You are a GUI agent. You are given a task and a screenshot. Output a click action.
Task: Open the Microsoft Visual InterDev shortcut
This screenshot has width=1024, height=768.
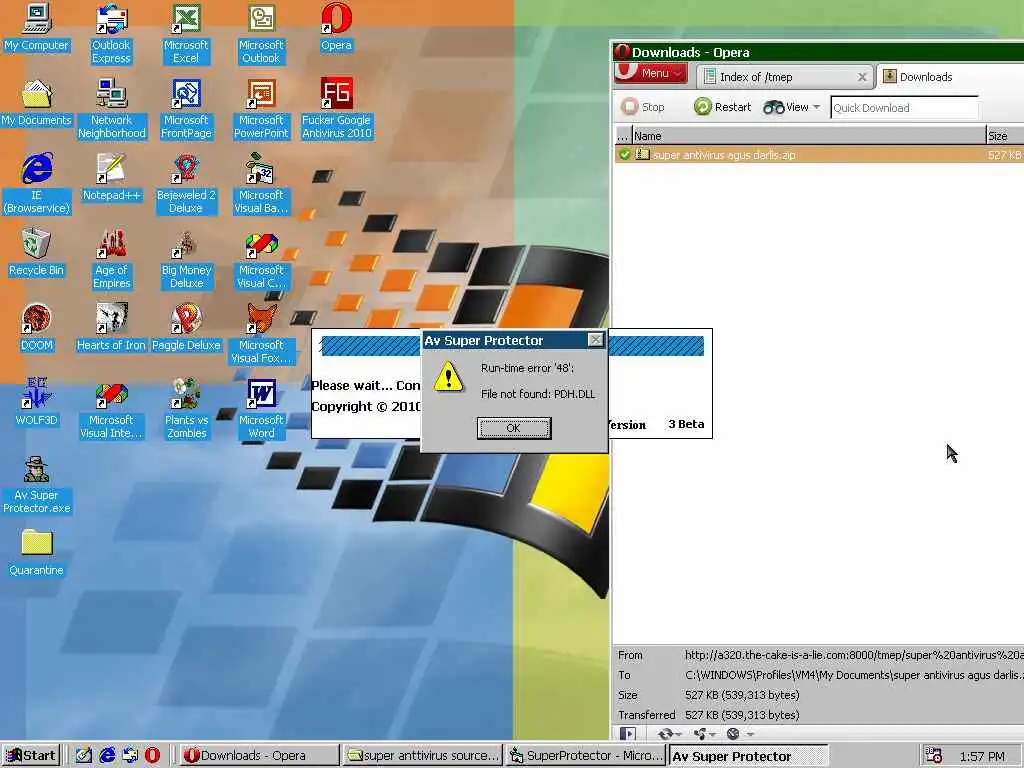pyautogui.click(x=111, y=409)
